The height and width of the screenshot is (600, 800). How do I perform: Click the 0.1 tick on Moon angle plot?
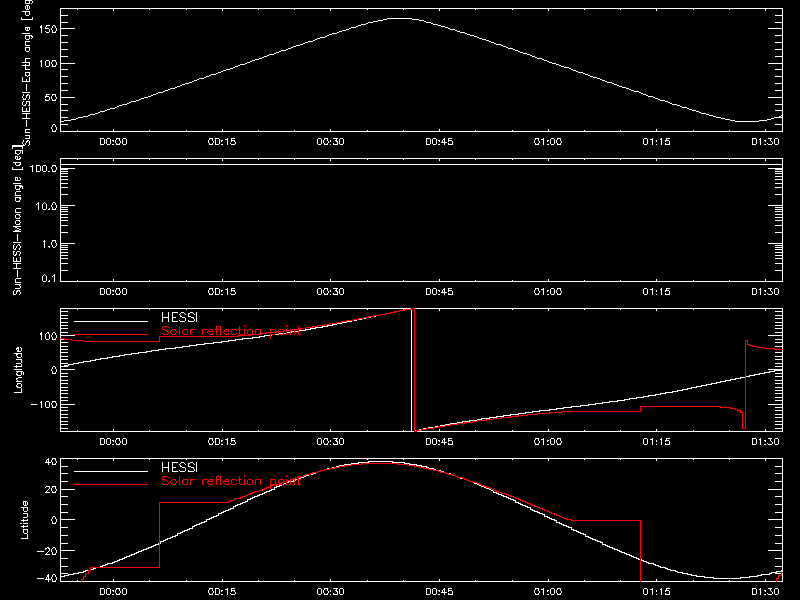tap(49, 278)
